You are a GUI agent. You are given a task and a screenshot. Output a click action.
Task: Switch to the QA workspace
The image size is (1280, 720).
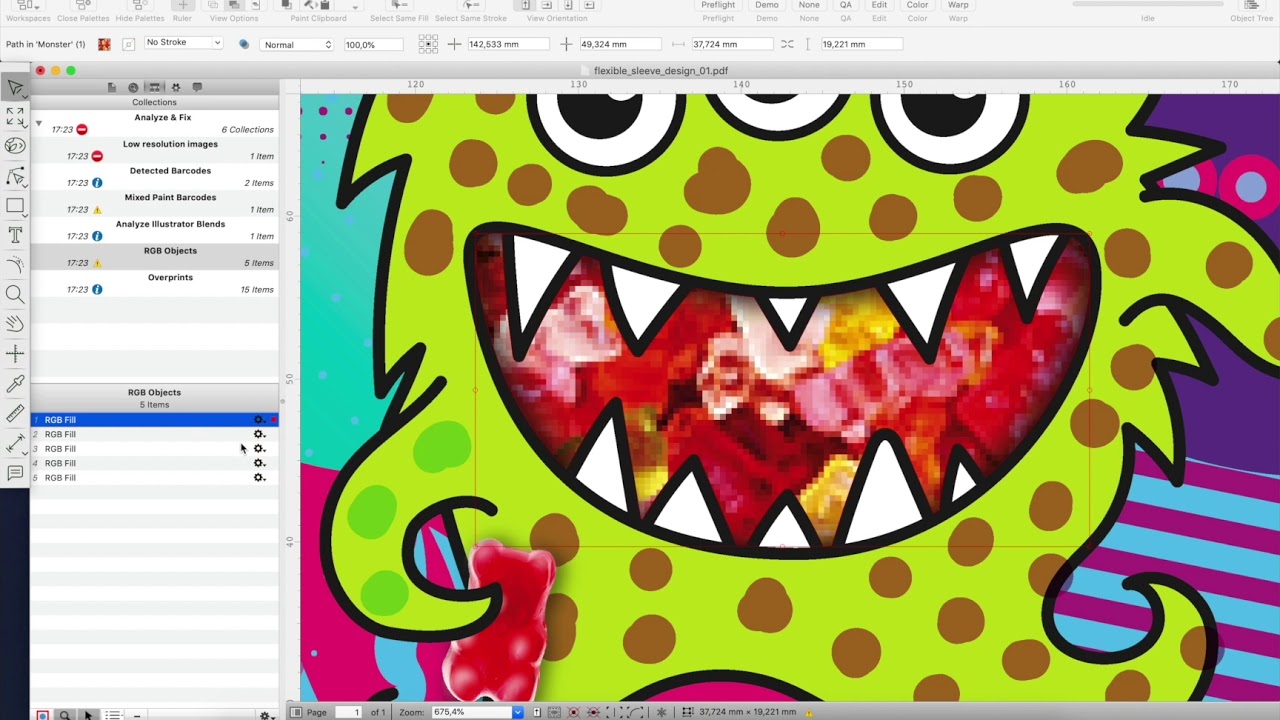[846, 5]
